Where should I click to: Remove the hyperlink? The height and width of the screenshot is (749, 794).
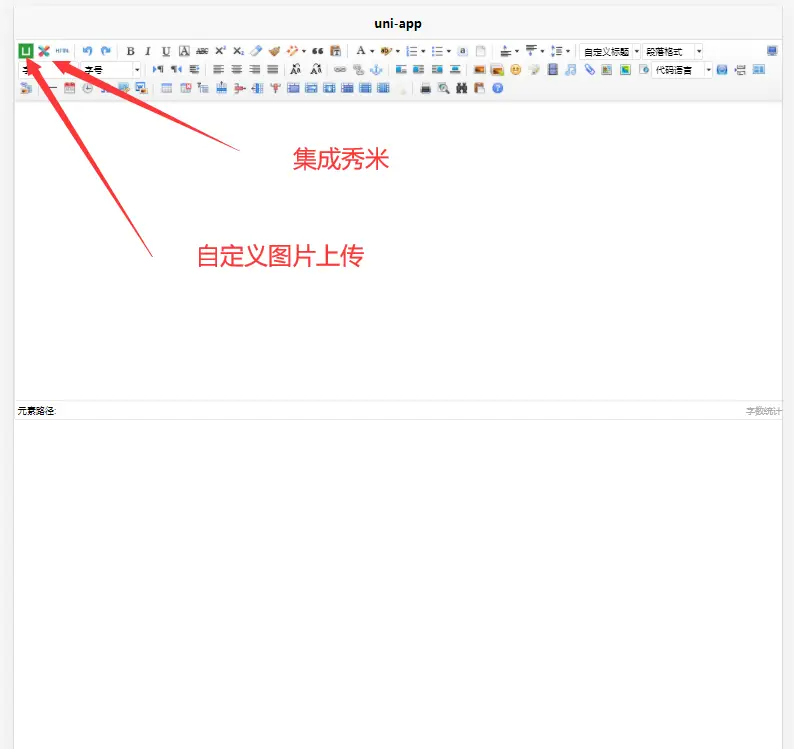pos(358,69)
